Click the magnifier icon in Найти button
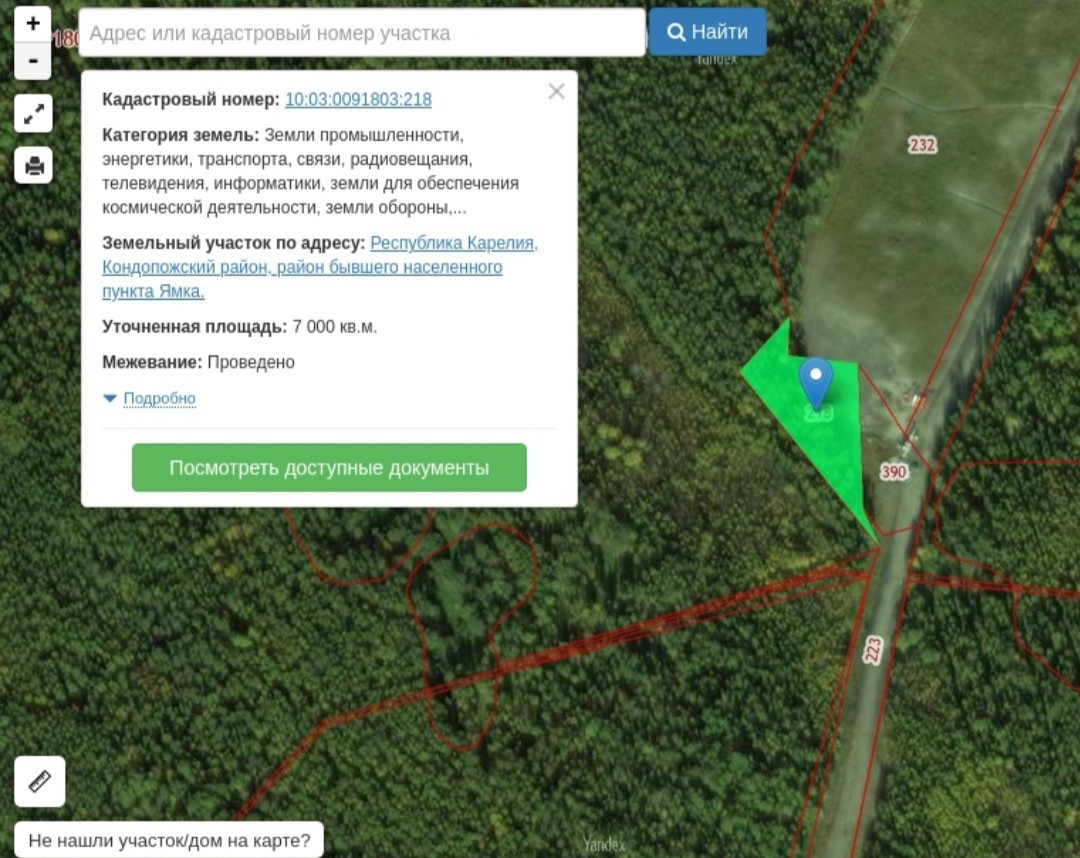 coord(676,32)
